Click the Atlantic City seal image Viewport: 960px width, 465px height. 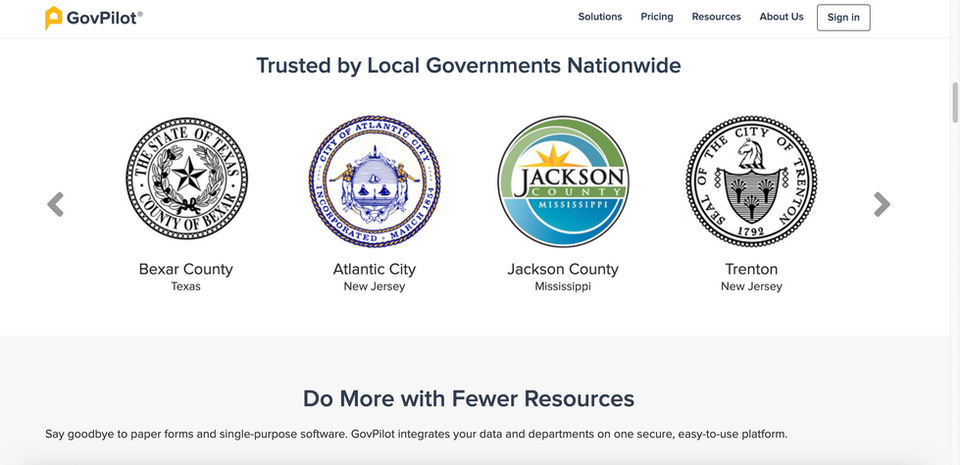(x=374, y=182)
